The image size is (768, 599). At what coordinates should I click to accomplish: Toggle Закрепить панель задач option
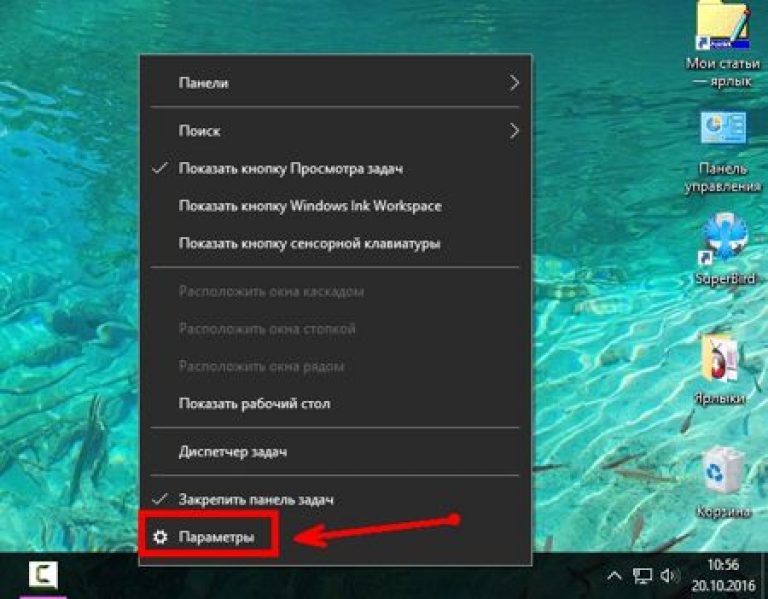tap(255, 498)
